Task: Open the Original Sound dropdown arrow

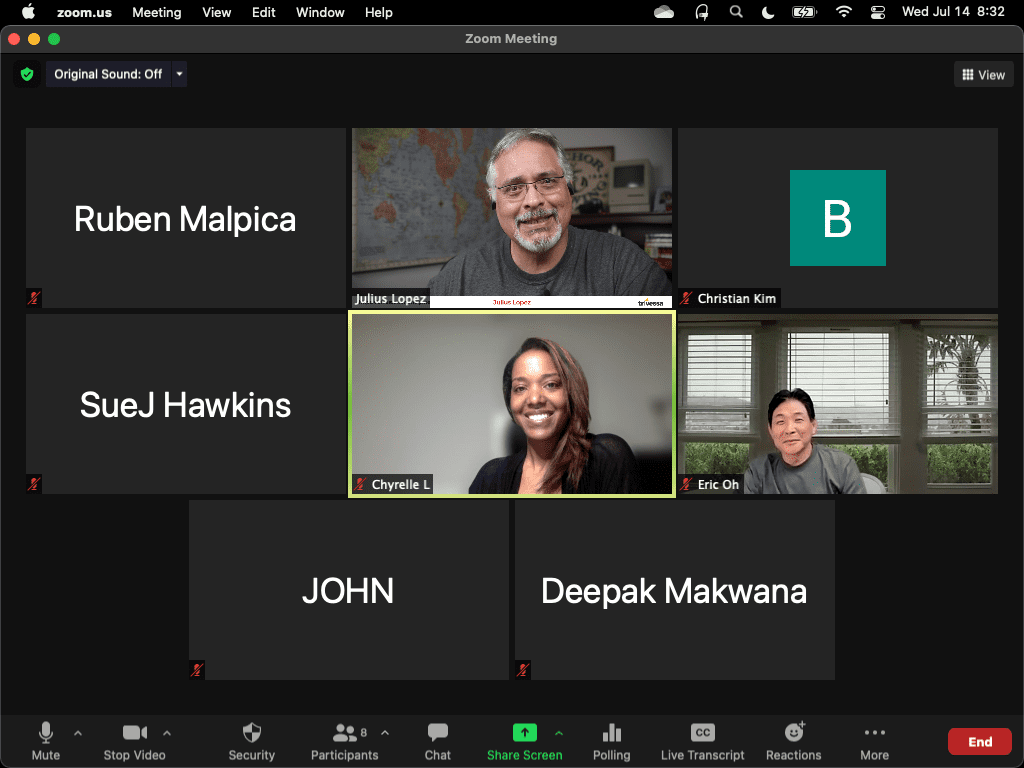Action: [x=179, y=74]
